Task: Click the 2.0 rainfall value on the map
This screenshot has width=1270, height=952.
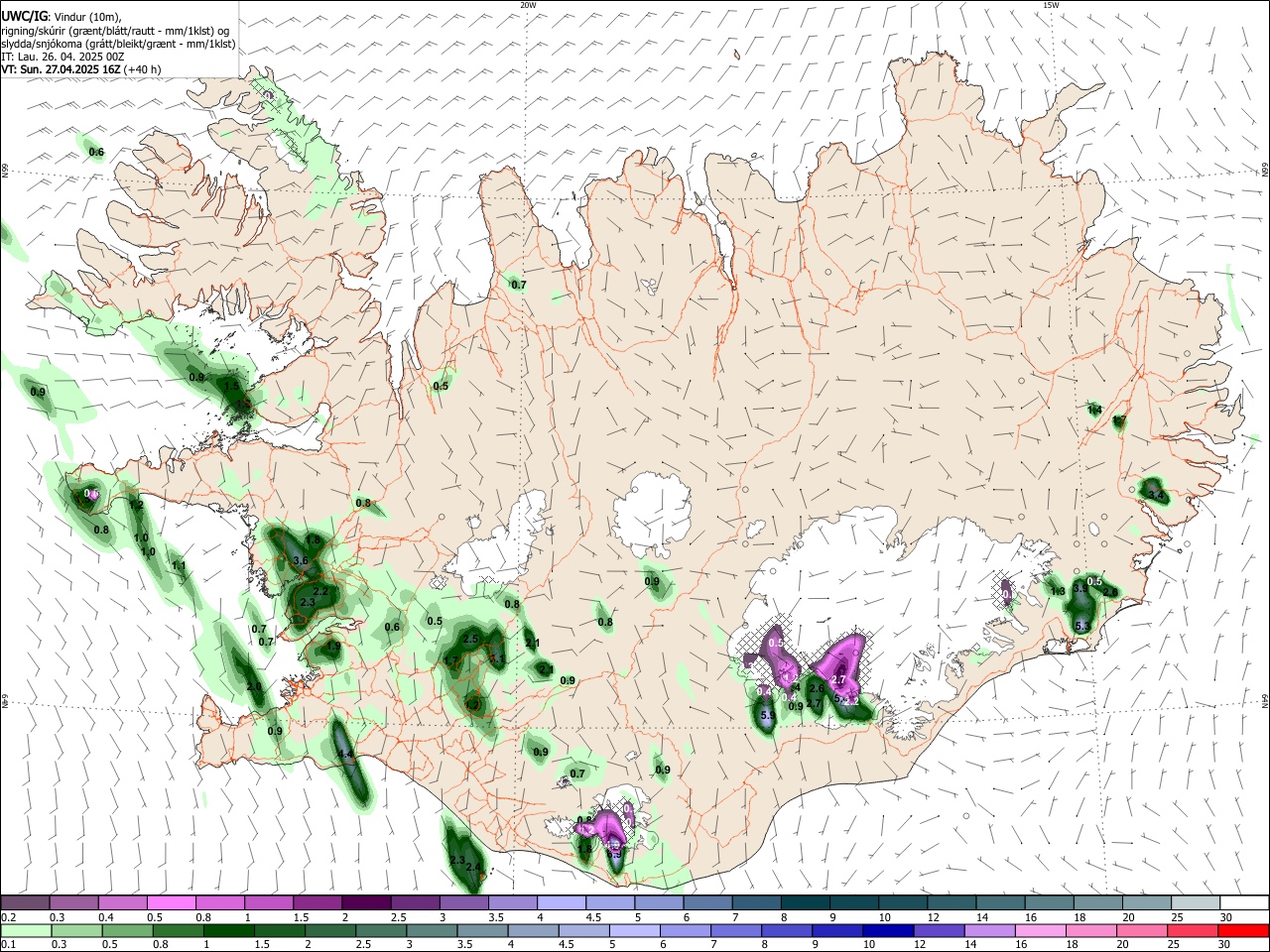Action: click(254, 686)
